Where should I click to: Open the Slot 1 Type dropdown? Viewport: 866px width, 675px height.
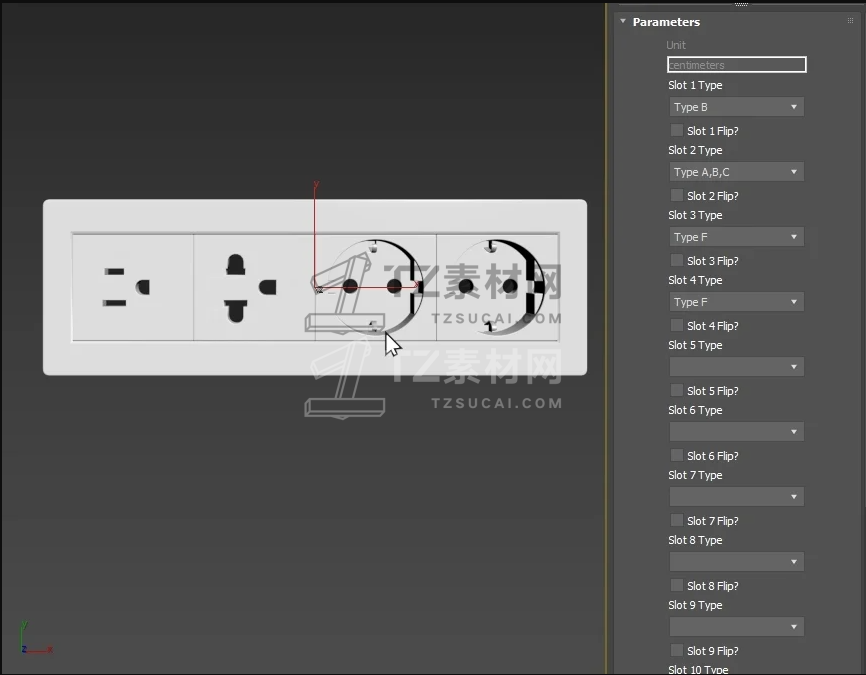tap(736, 107)
